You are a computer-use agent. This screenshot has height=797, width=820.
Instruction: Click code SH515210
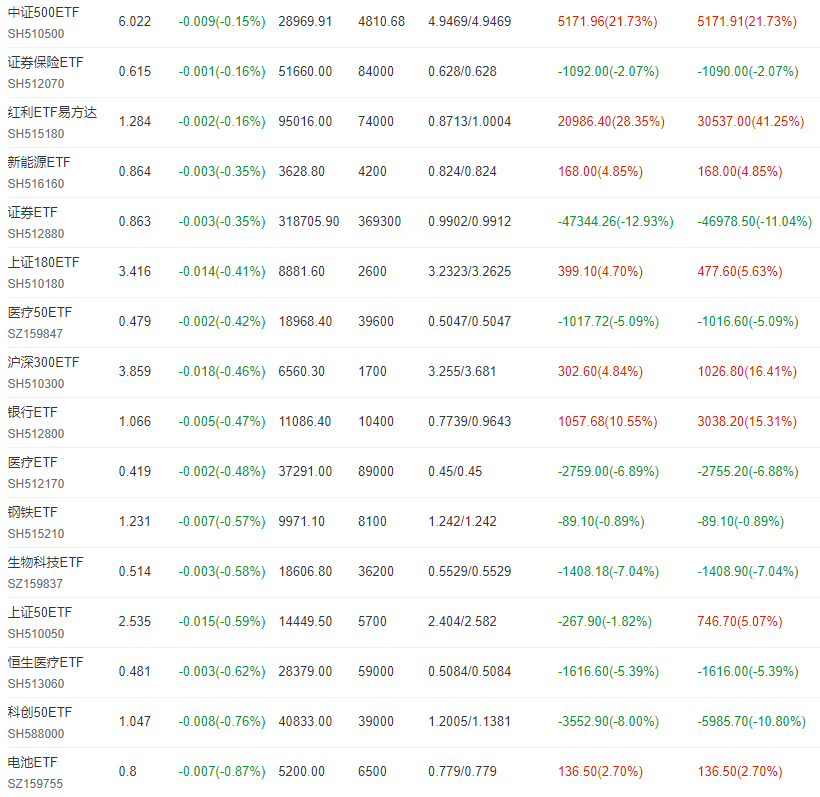click(36, 534)
